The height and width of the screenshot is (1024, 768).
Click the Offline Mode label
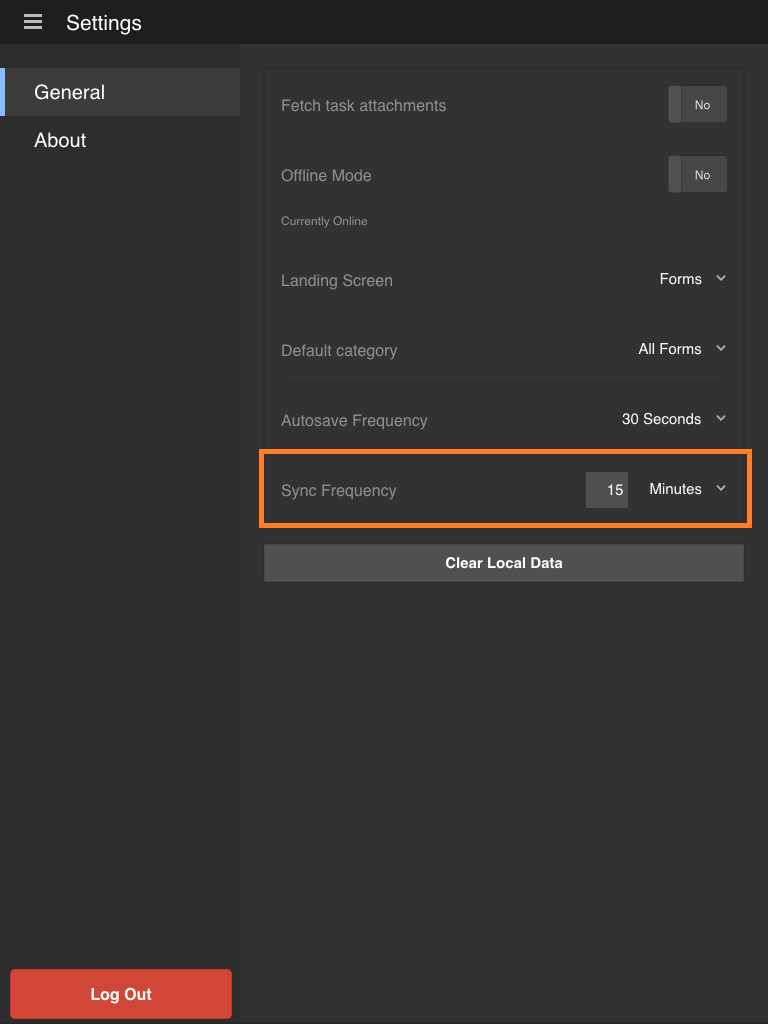pos(326,176)
